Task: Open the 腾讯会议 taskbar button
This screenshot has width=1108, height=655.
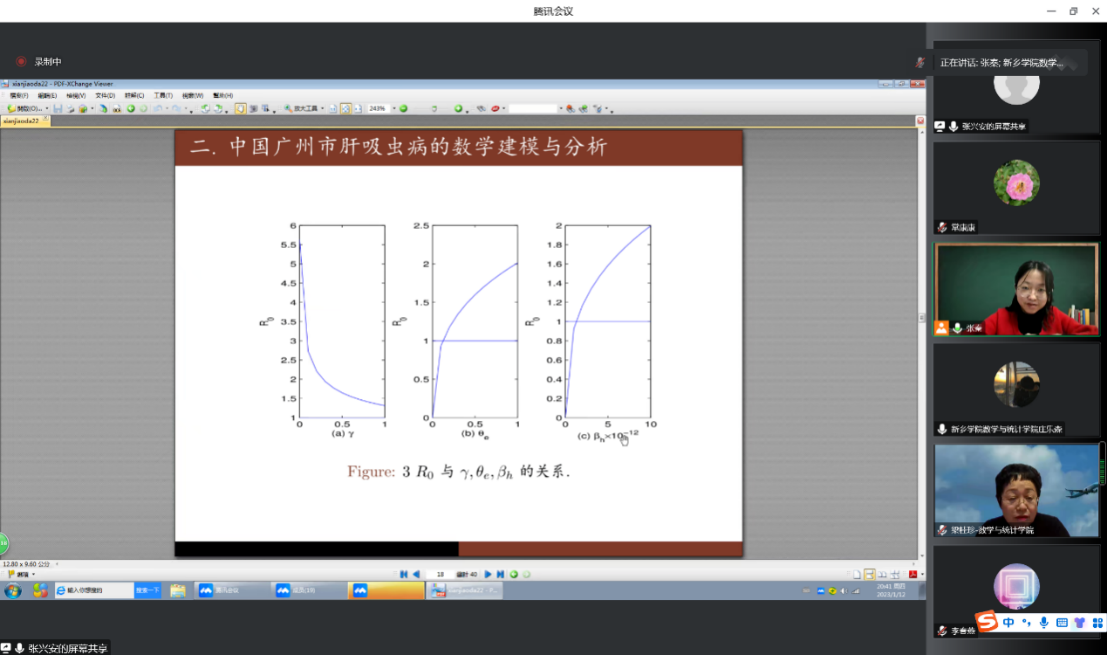Action: pyautogui.click(x=231, y=591)
